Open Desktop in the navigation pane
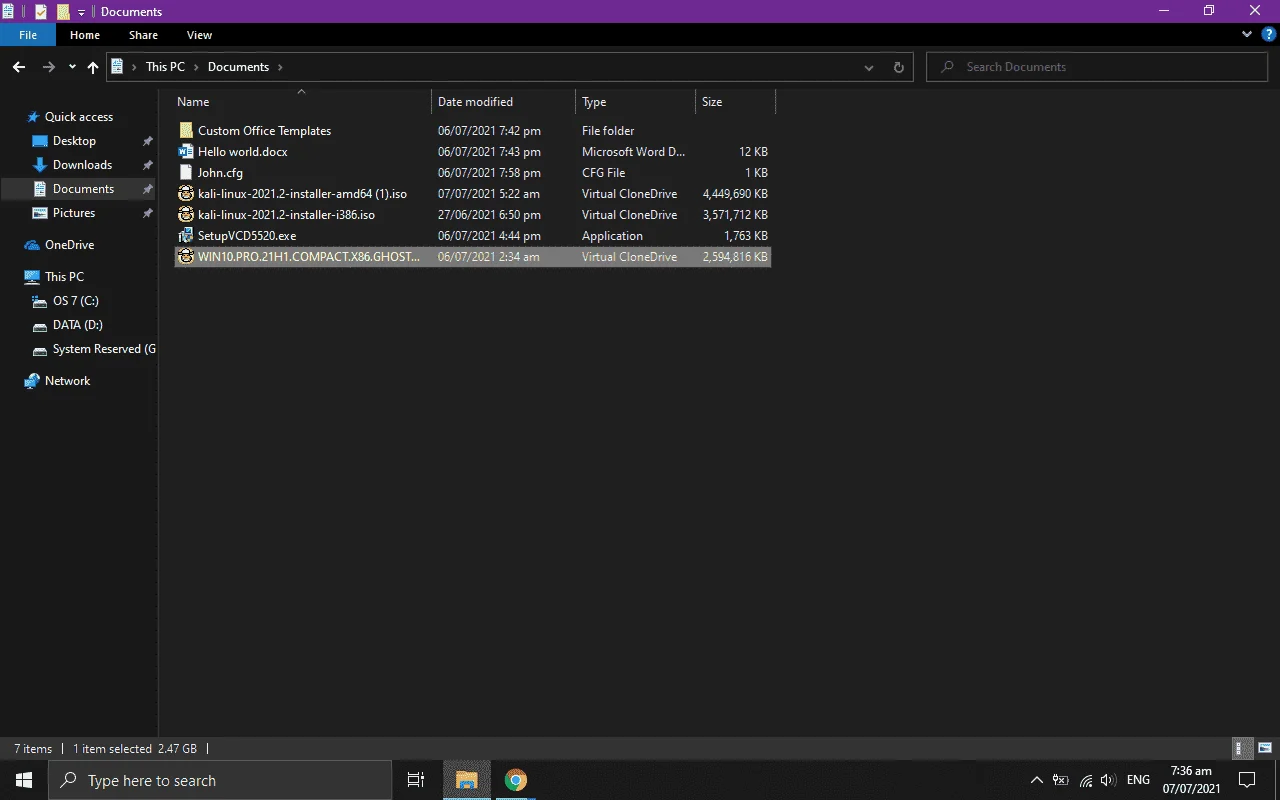1280x800 pixels. point(74,141)
